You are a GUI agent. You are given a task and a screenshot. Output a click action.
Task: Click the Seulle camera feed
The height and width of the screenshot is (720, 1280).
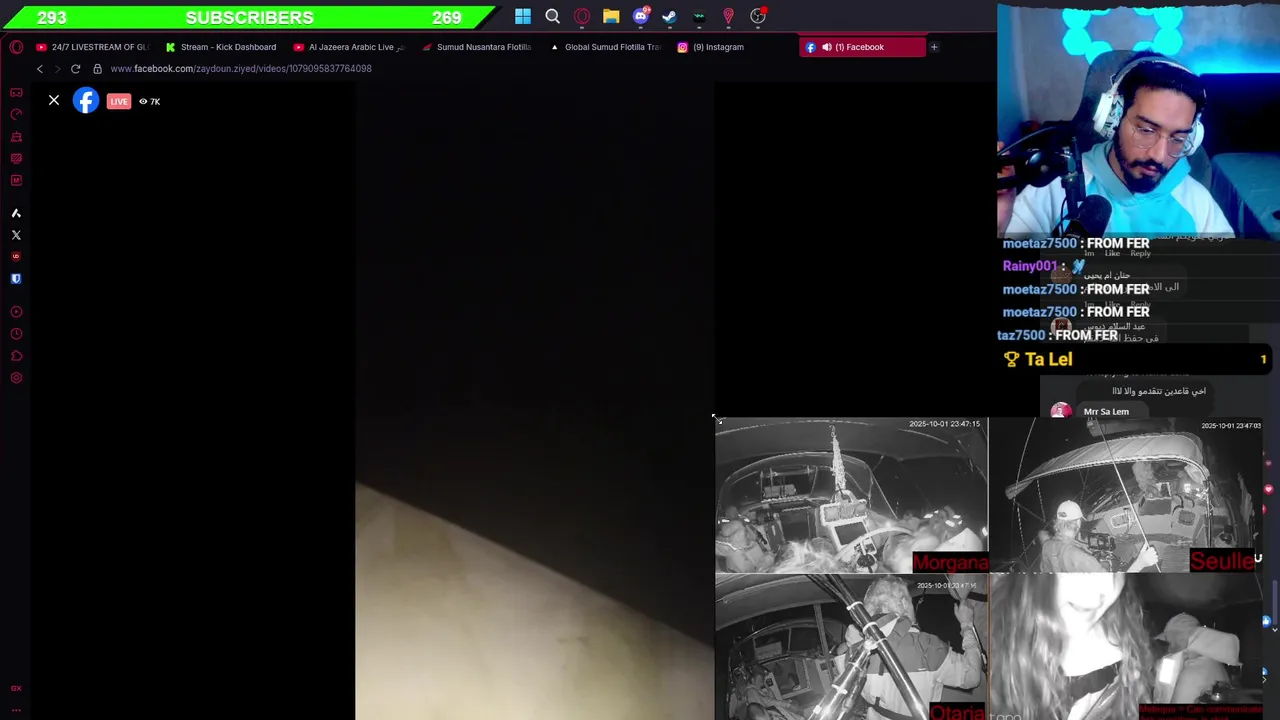tap(1125, 495)
